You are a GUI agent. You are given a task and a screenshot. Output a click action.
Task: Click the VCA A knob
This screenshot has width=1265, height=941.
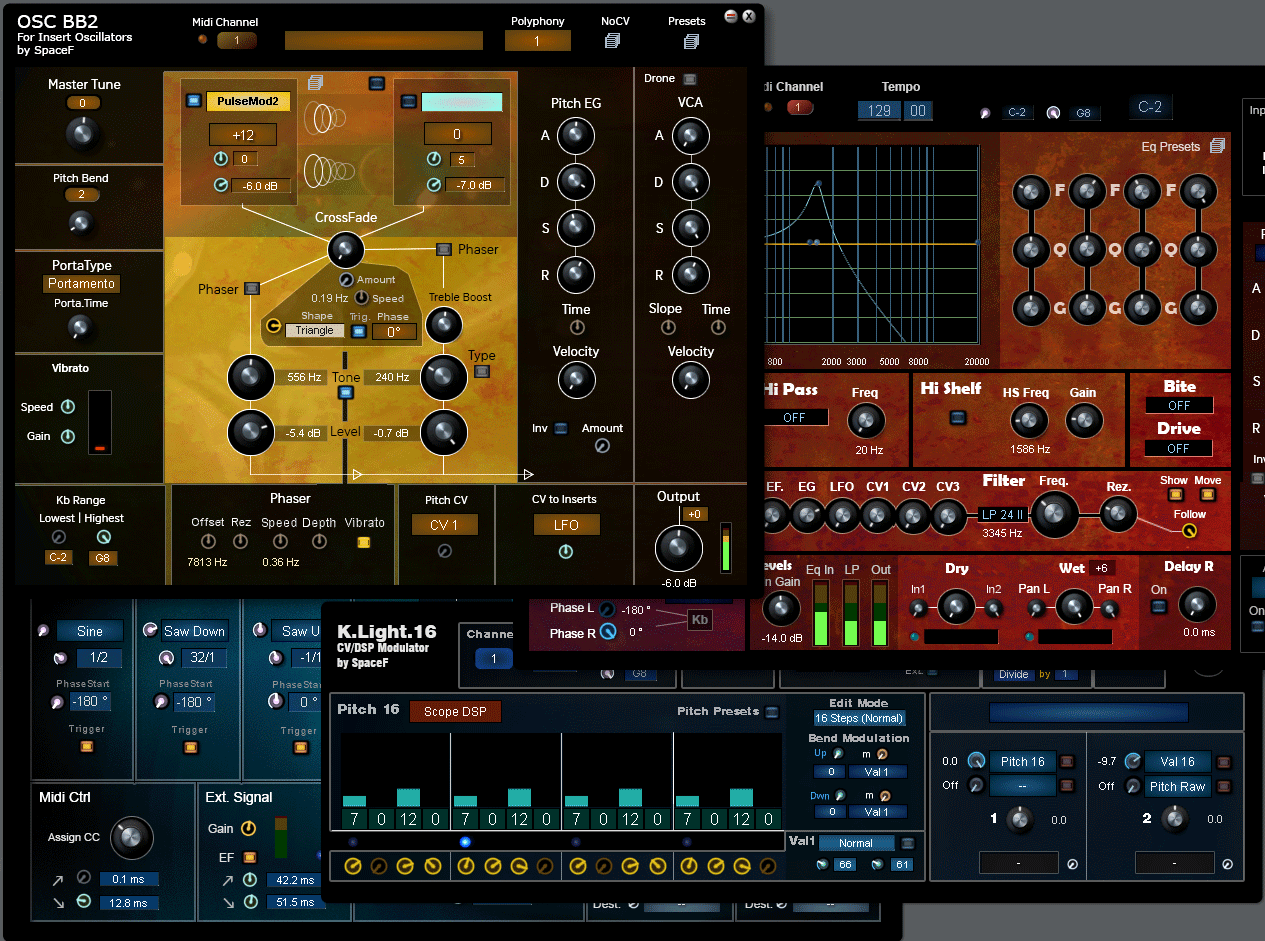coord(690,135)
